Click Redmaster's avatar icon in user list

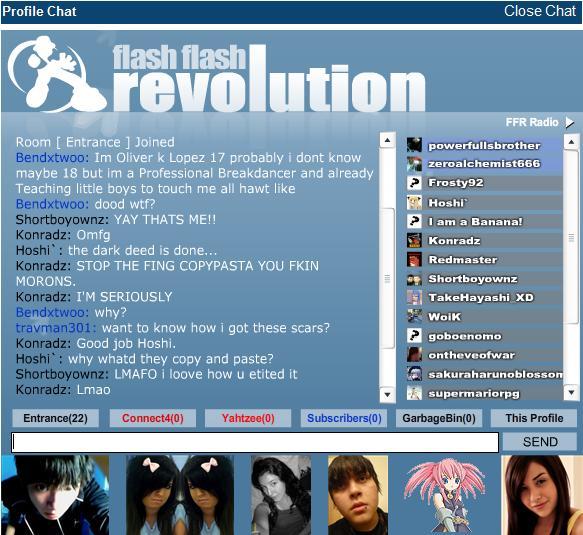[x=414, y=260]
